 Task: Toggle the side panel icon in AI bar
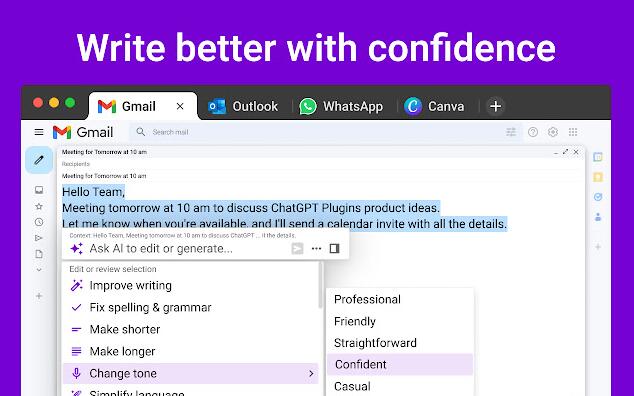[334, 248]
